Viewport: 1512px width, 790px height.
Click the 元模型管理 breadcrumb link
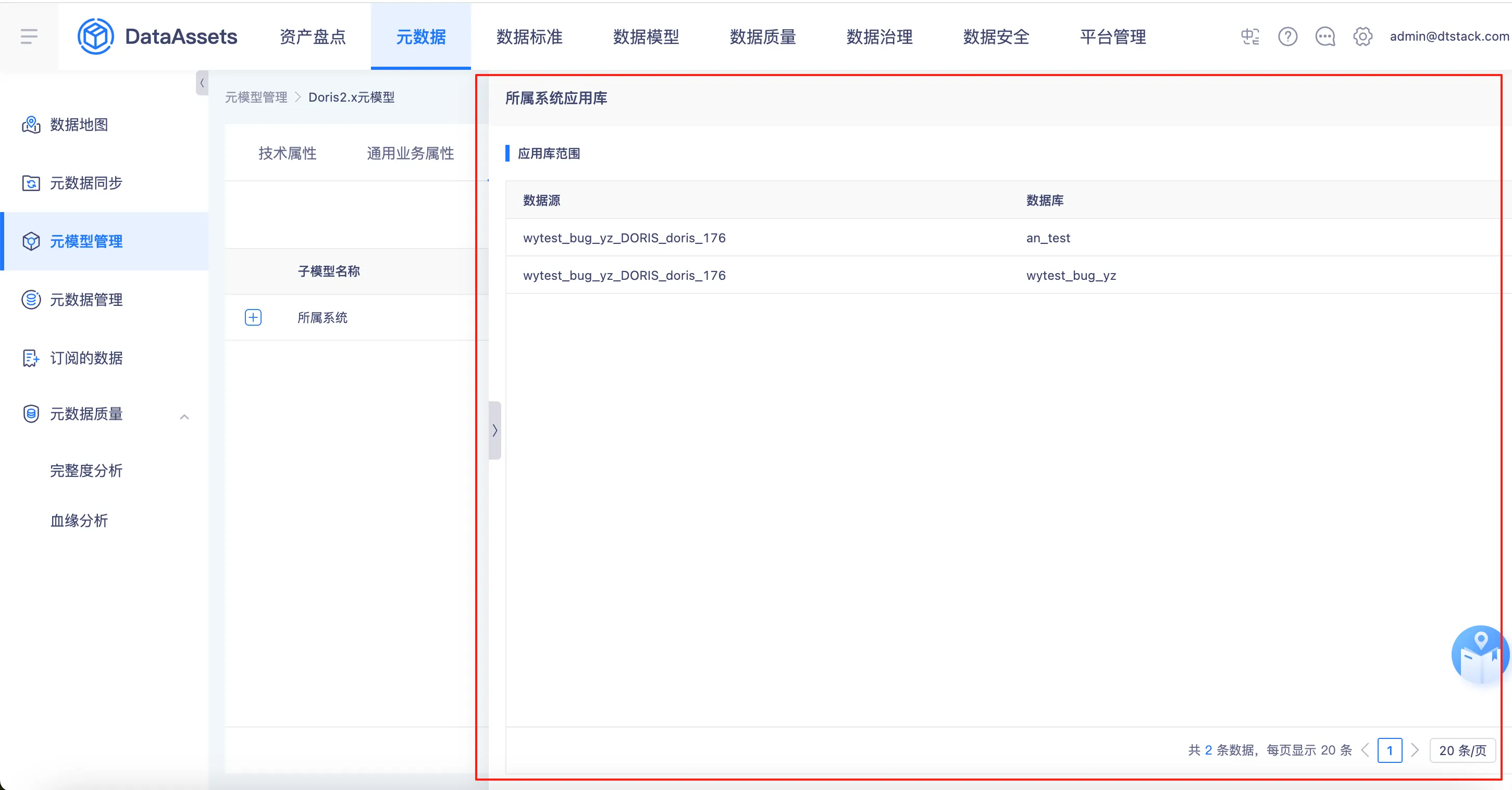coord(256,97)
